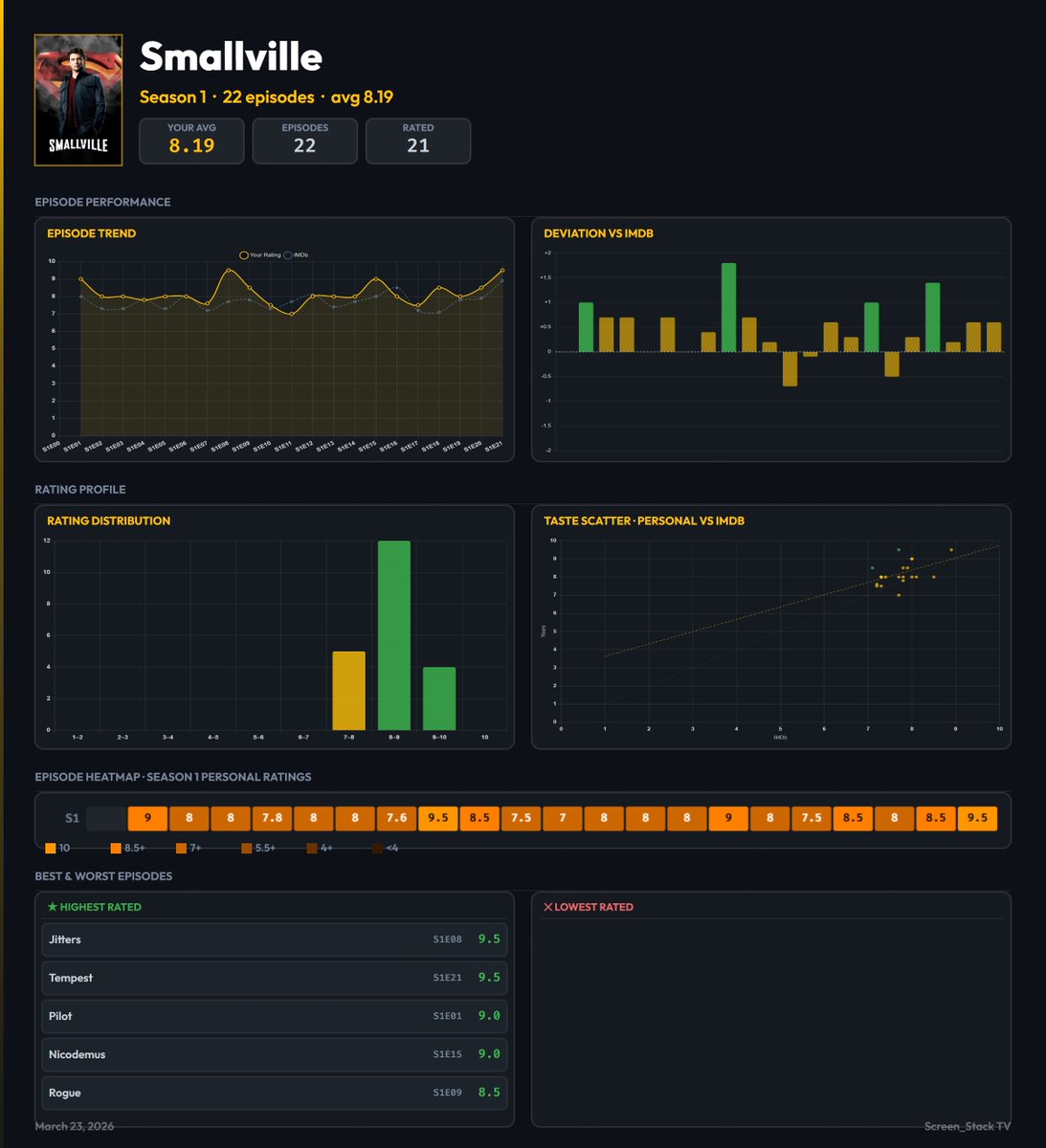Click the tallest green deviation bar
The image size is (1046, 1148).
(x=728, y=307)
